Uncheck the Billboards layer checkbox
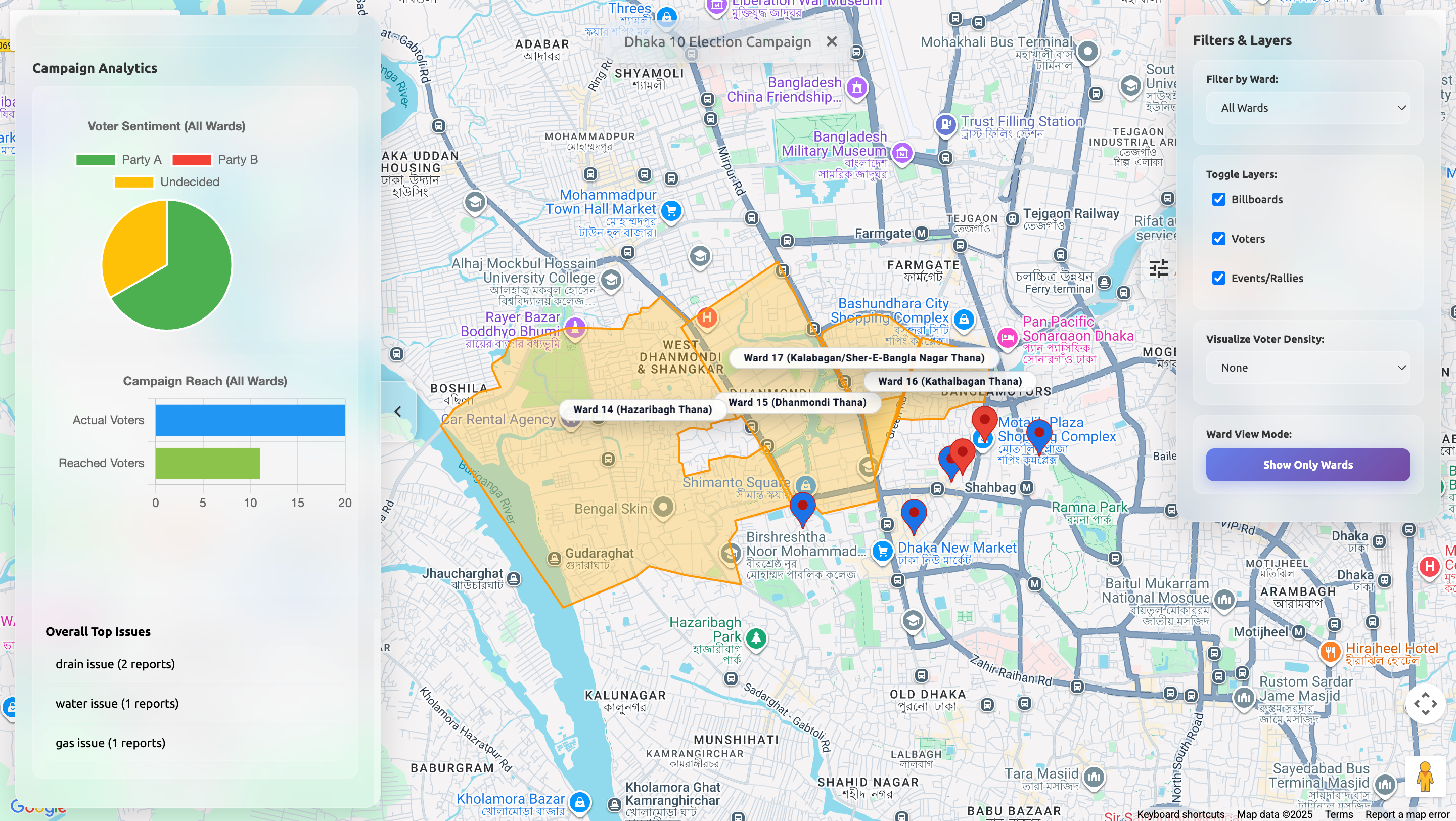The width and height of the screenshot is (1456, 821). pyautogui.click(x=1218, y=199)
